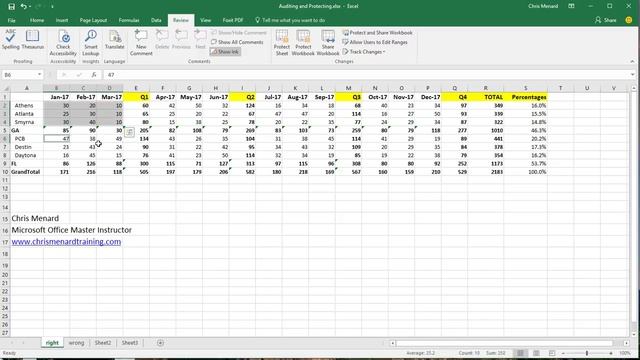Select the Percentages header cell
This screenshot has height=360, width=640.
click(525, 97)
